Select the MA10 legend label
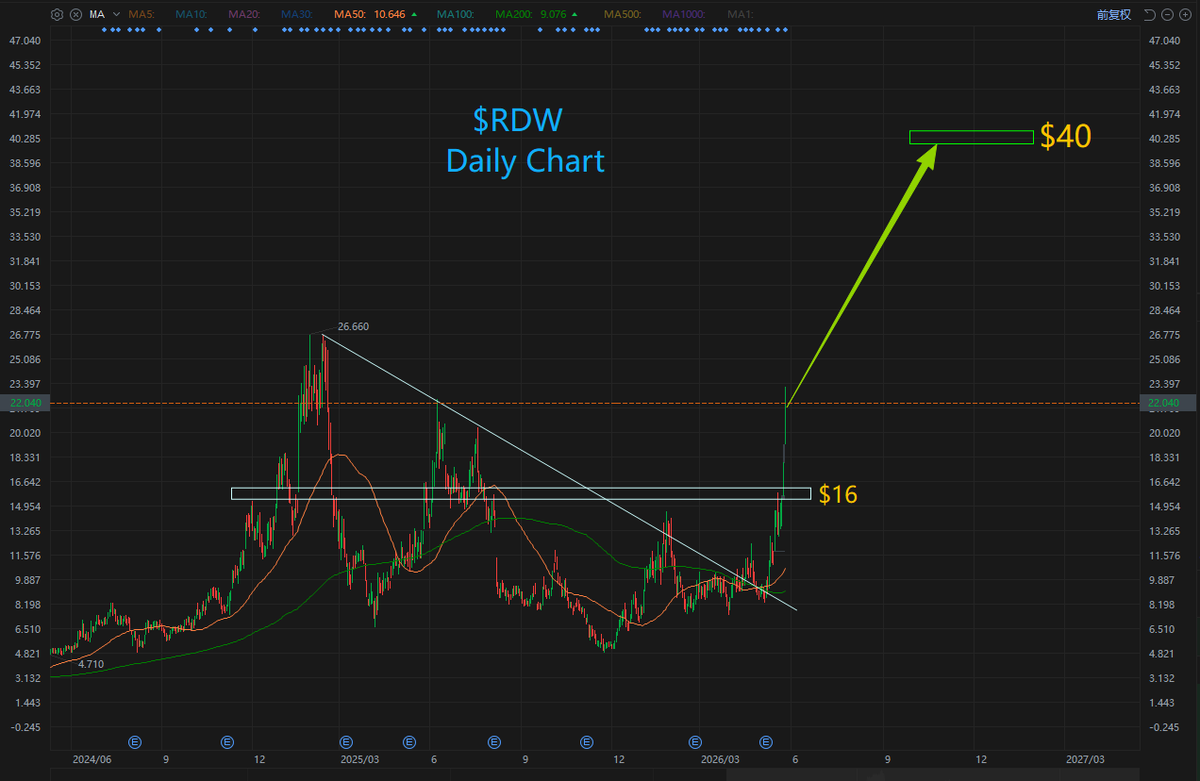The width and height of the screenshot is (1200, 781). (191, 14)
